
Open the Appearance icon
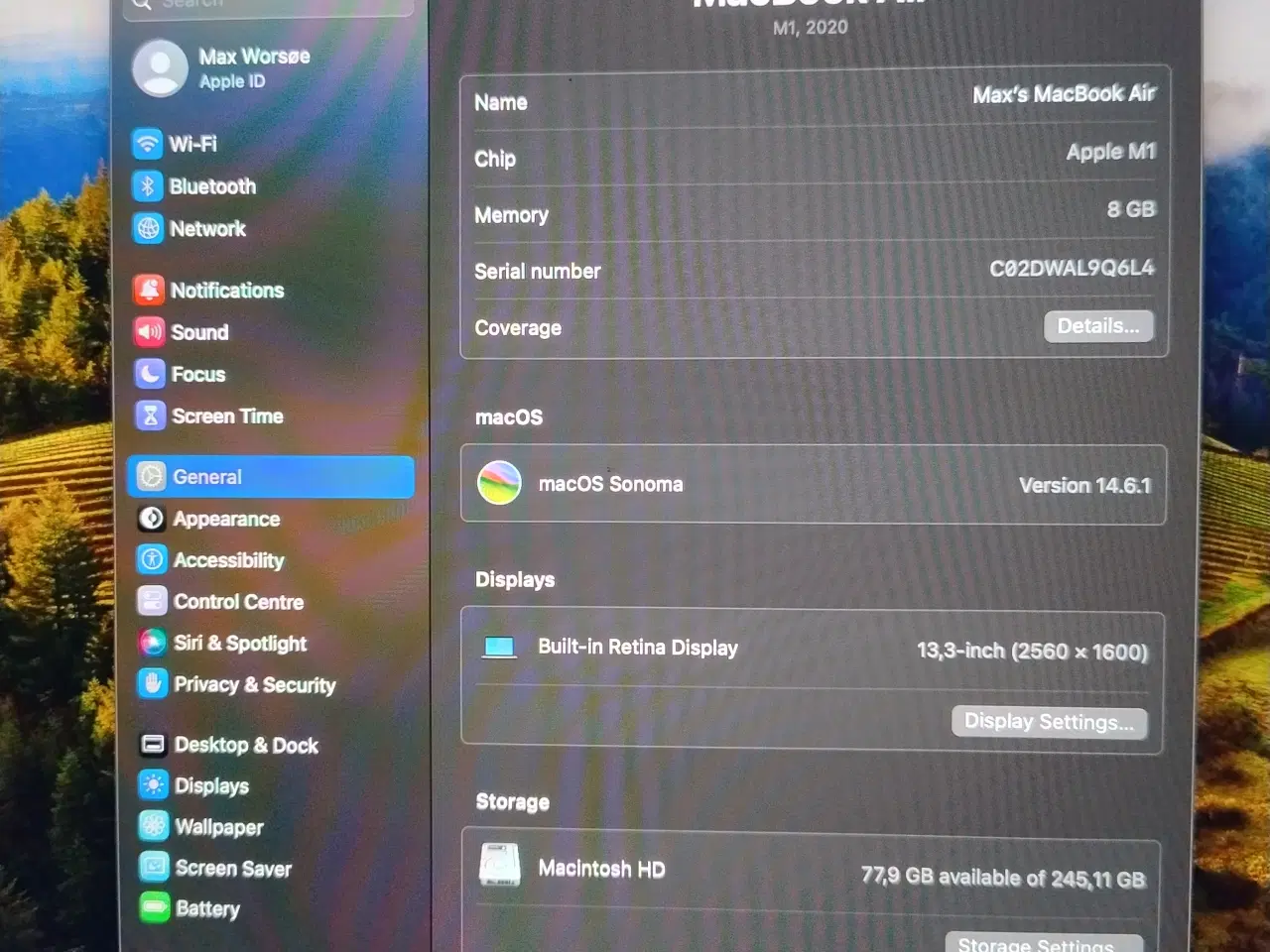151,519
